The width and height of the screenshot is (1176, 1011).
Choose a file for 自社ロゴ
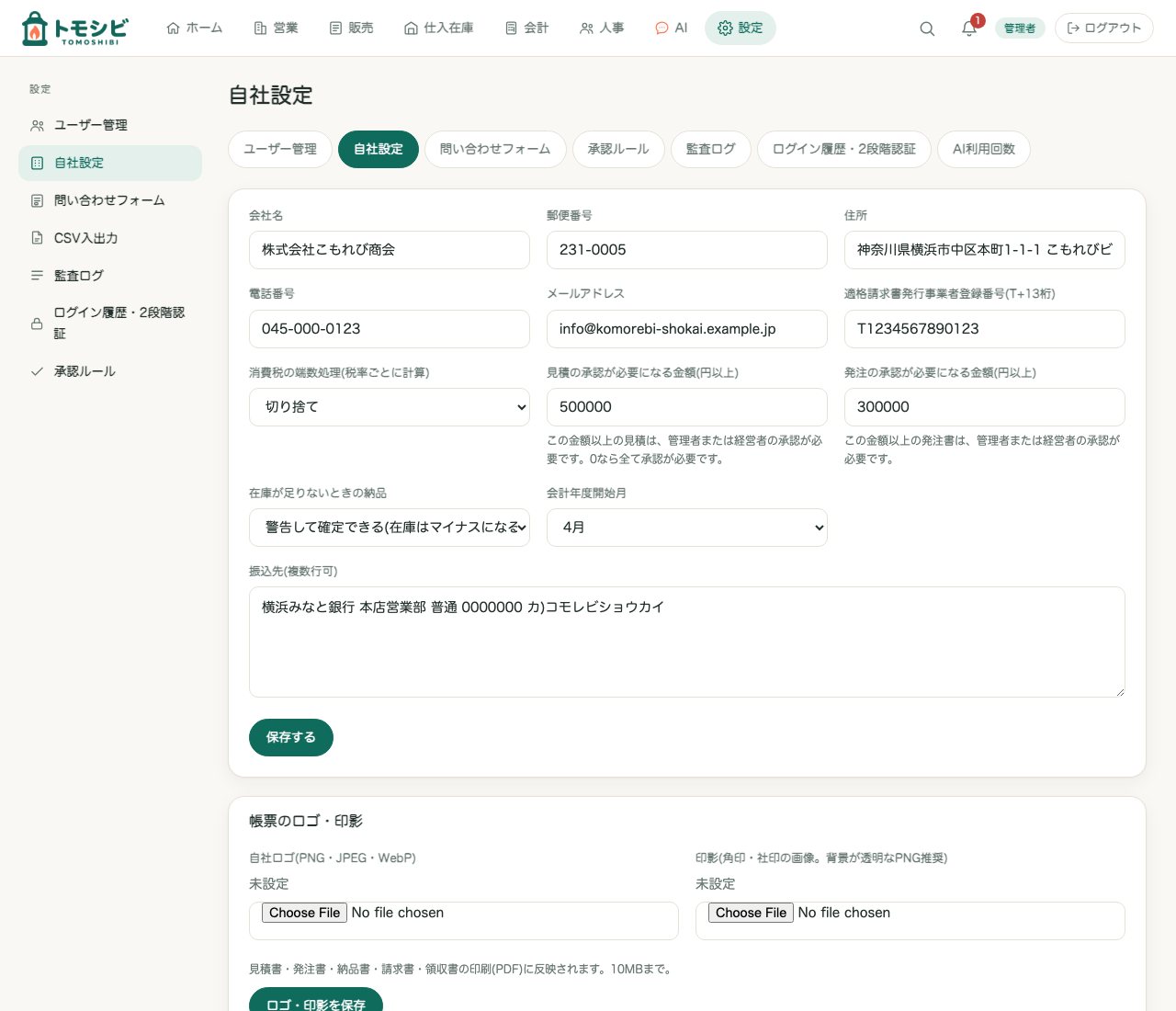pos(304,913)
